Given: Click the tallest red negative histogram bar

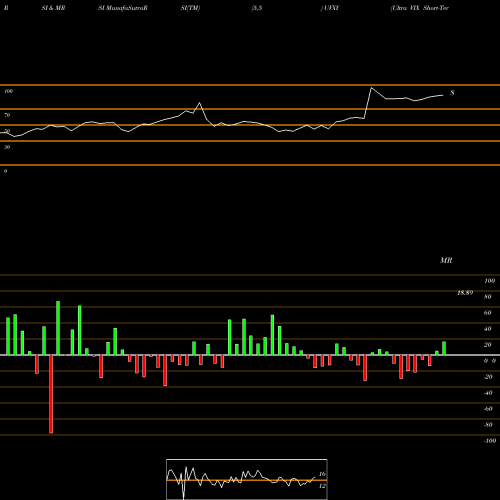Looking at the screenshot, I should point(51,394).
